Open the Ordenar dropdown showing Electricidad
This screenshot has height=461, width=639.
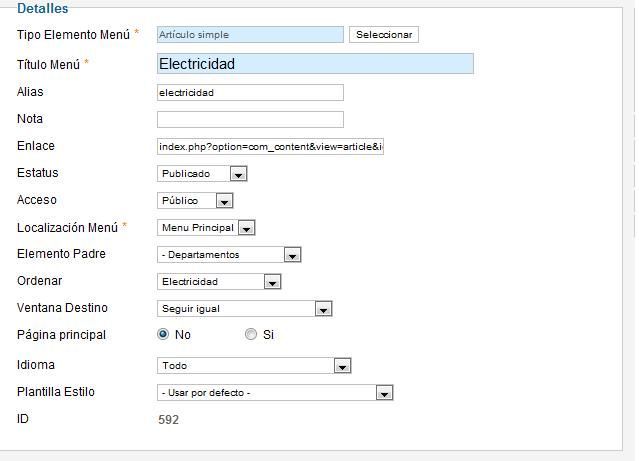pos(219,282)
